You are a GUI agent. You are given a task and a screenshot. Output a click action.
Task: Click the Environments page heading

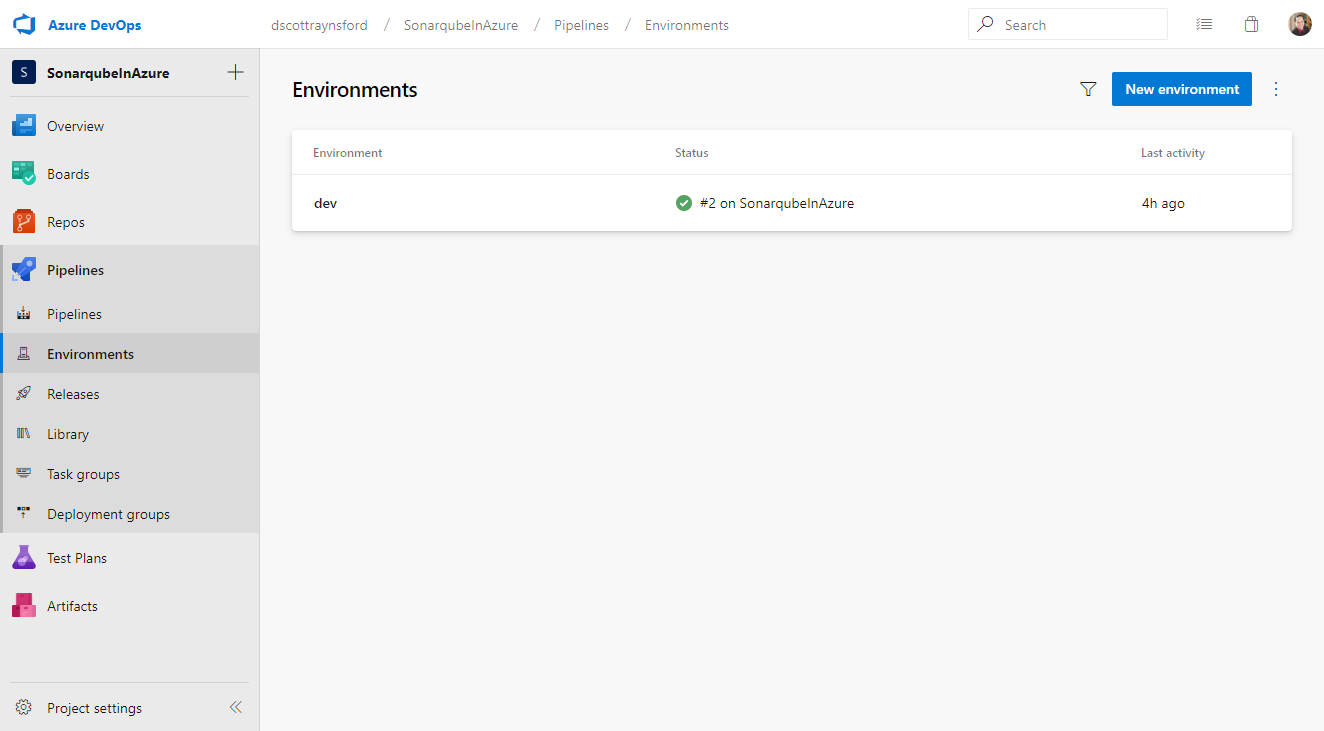(x=355, y=90)
